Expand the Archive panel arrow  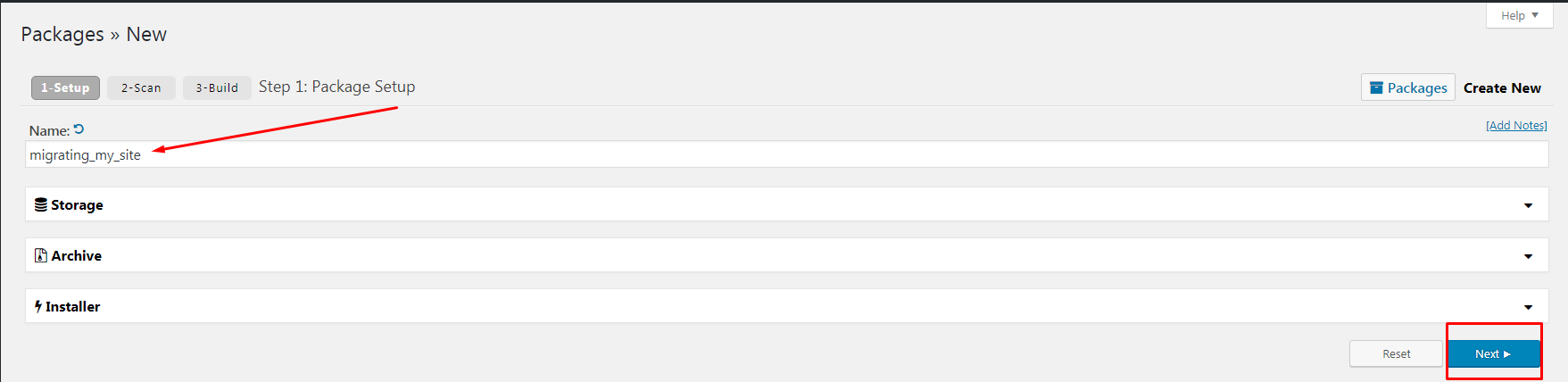coord(1528,256)
